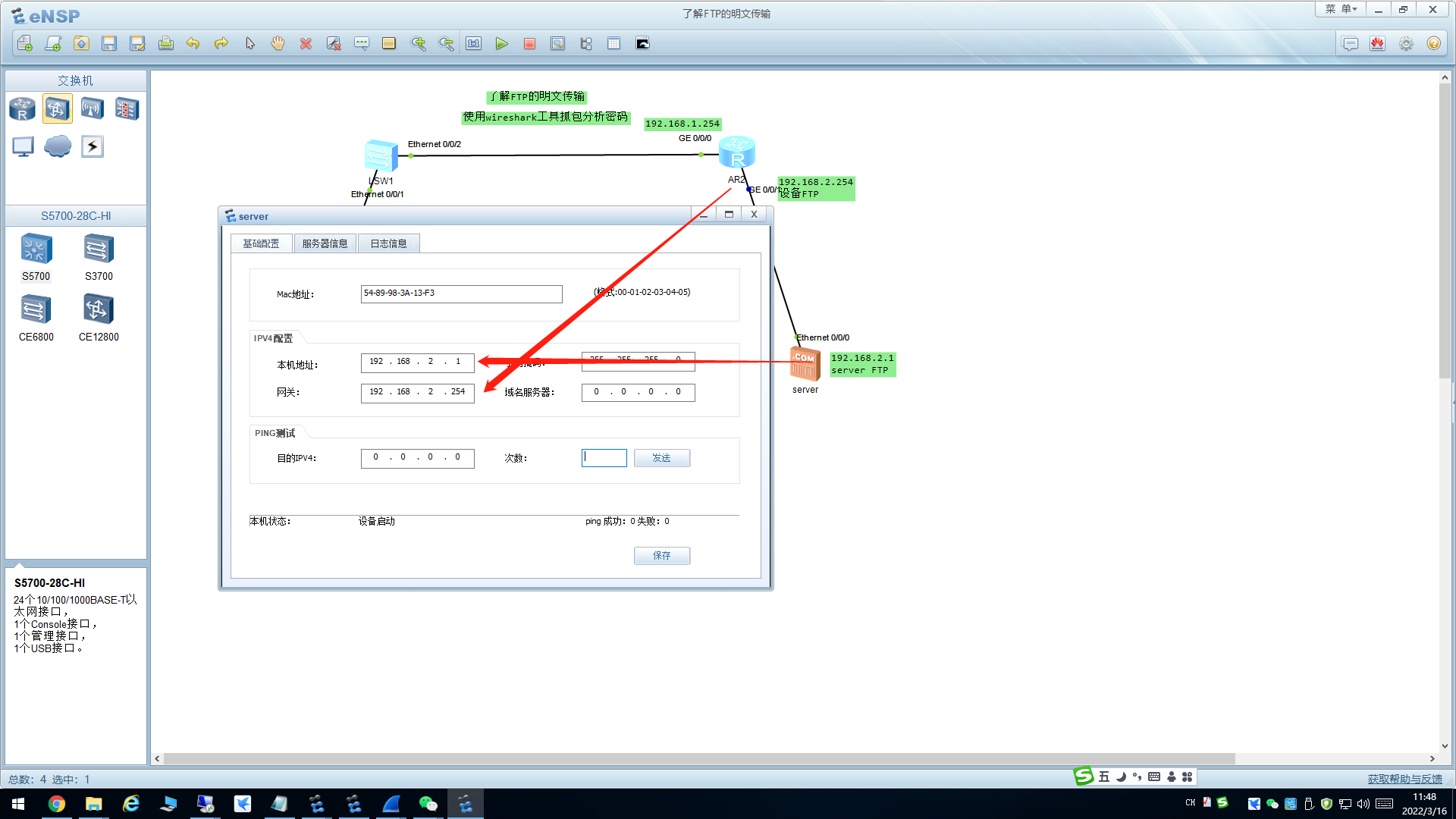Click the red X delete tool
The height and width of the screenshot is (819, 1456).
coord(306,44)
